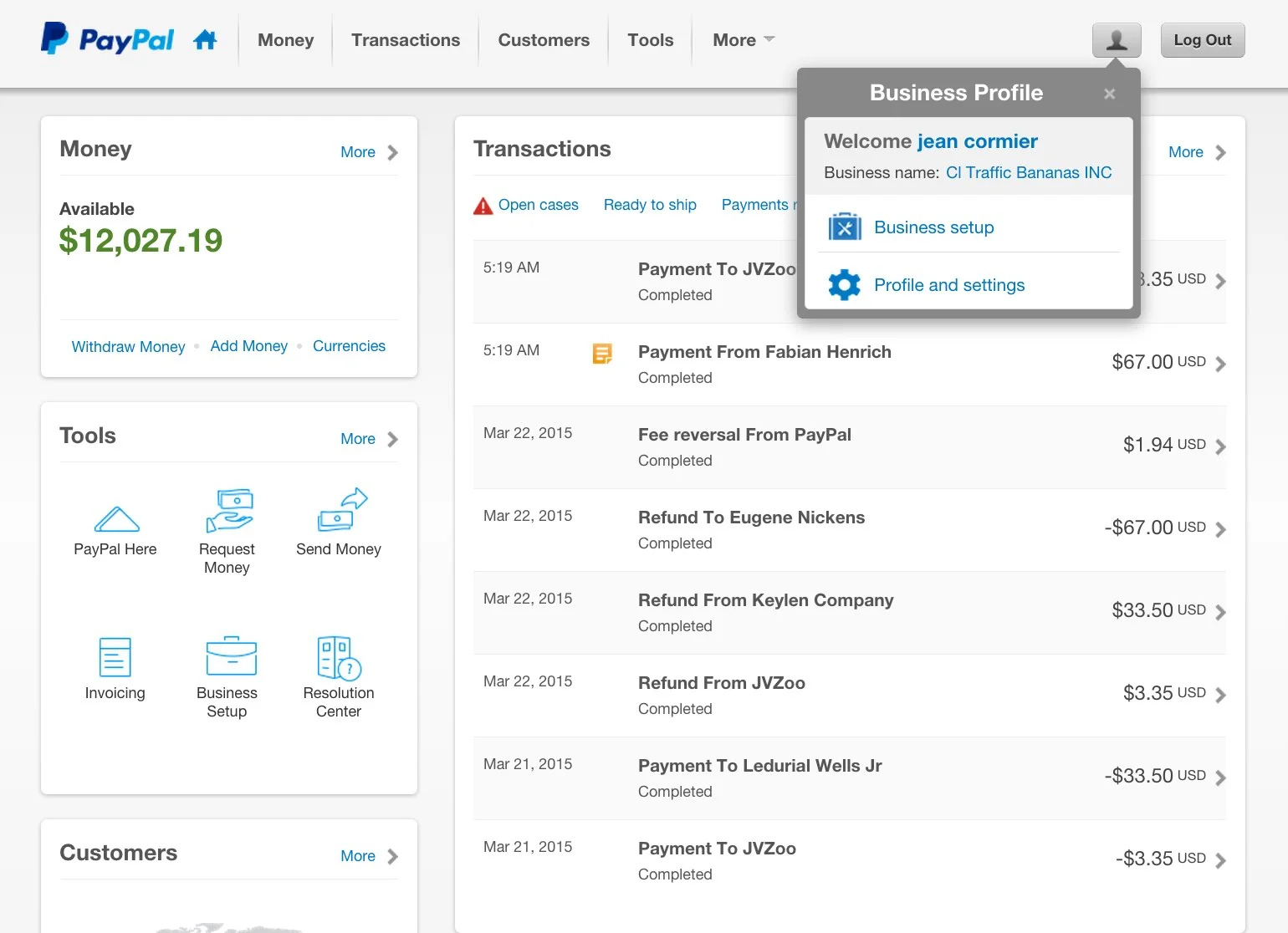Screen dimensions: 1288x933
Task: Open the Transactions menu
Action: click(406, 40)
